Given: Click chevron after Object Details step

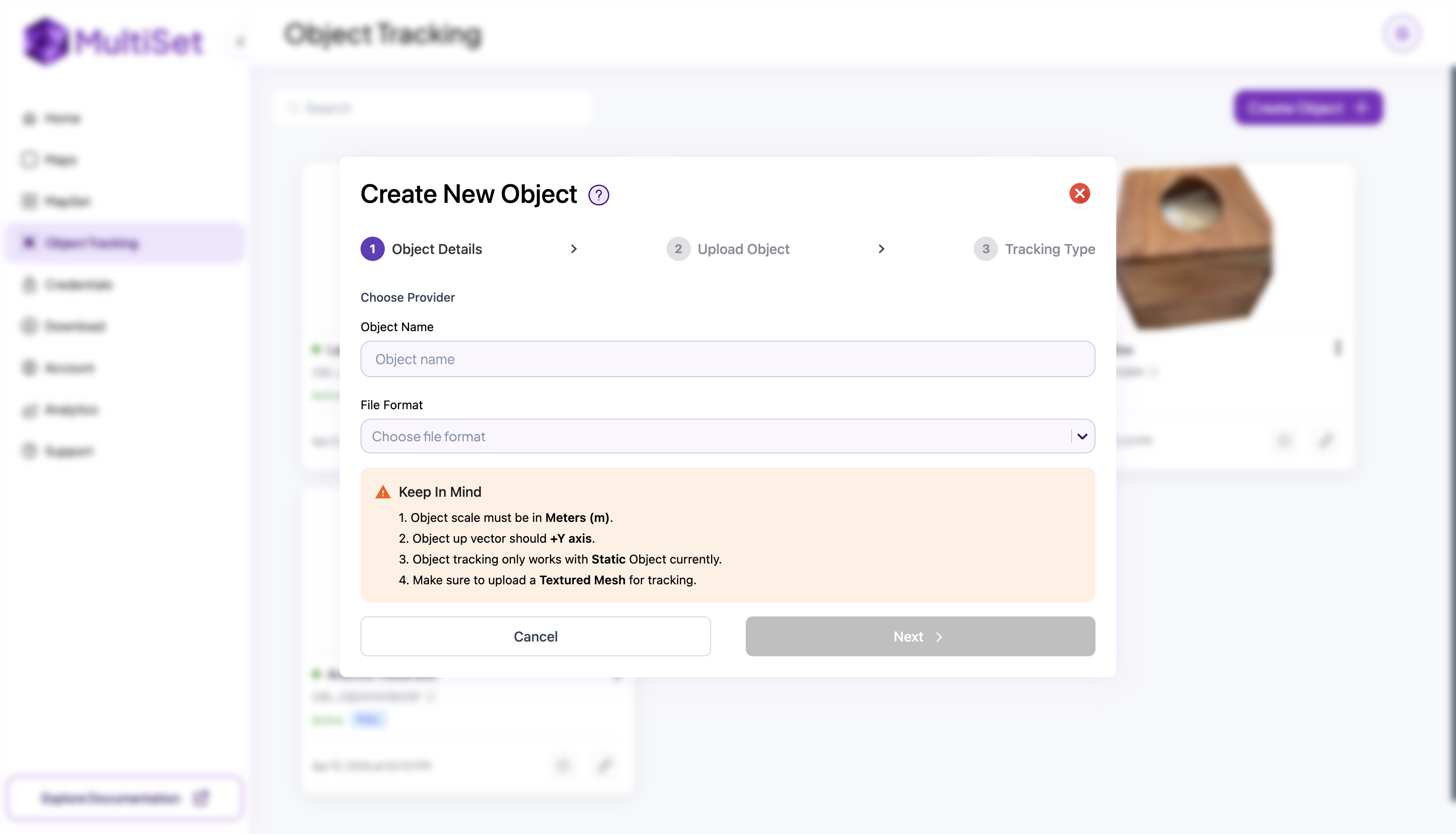Looking at the screenshot, I should point(574,249).
